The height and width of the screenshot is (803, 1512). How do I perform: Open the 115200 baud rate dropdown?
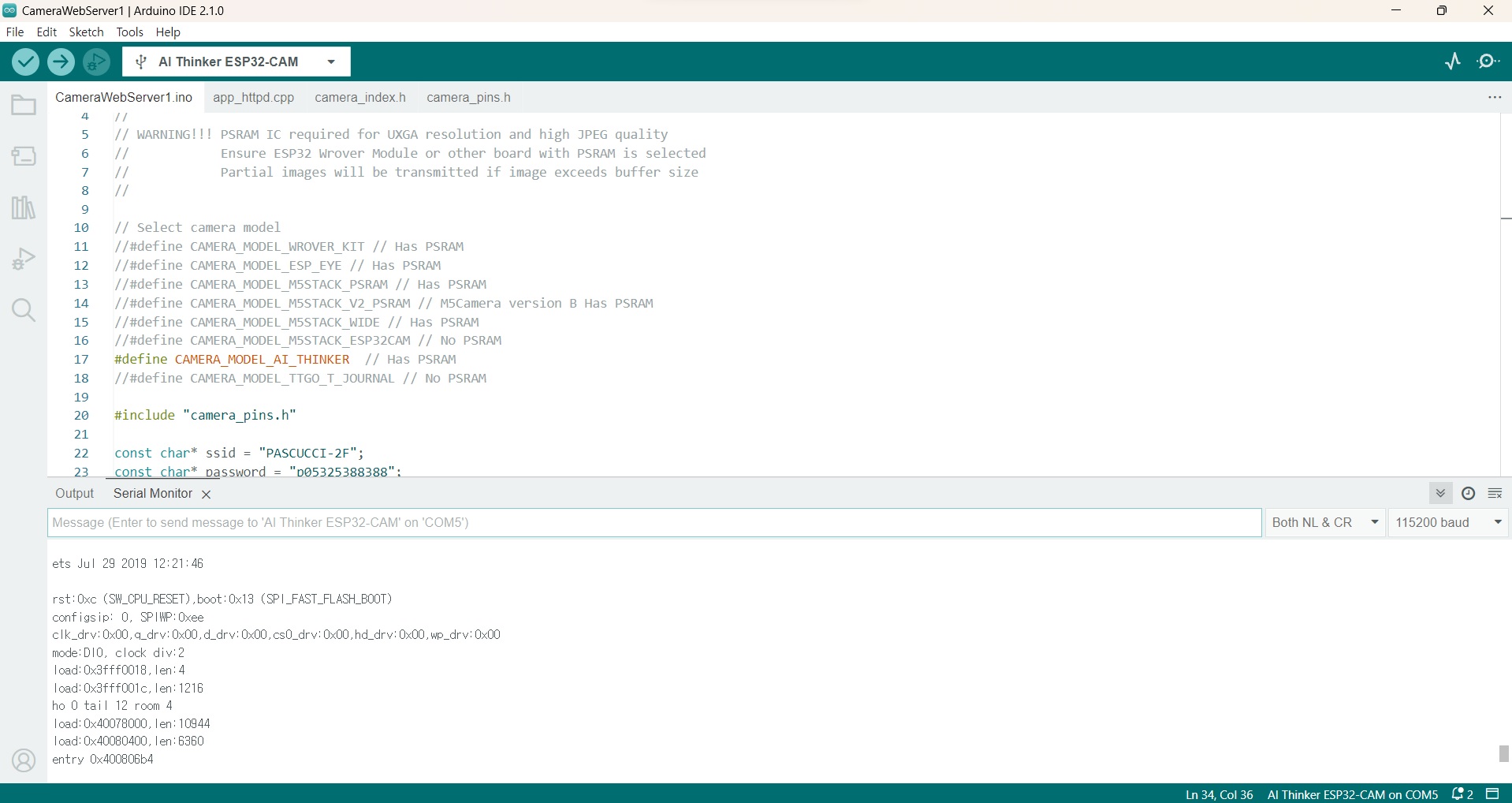point(1448,523)
